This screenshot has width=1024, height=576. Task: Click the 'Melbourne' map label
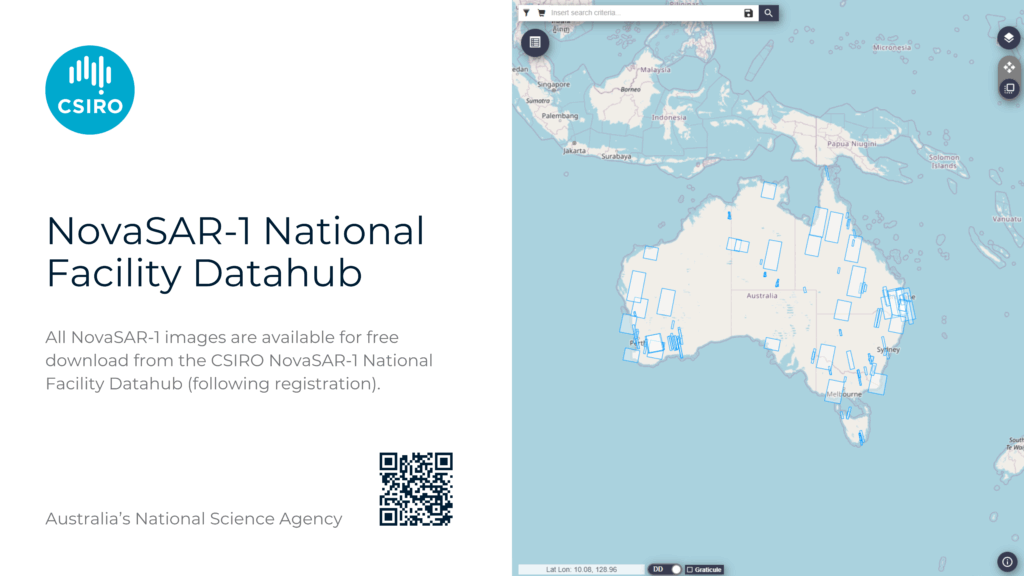click(844, 394)
